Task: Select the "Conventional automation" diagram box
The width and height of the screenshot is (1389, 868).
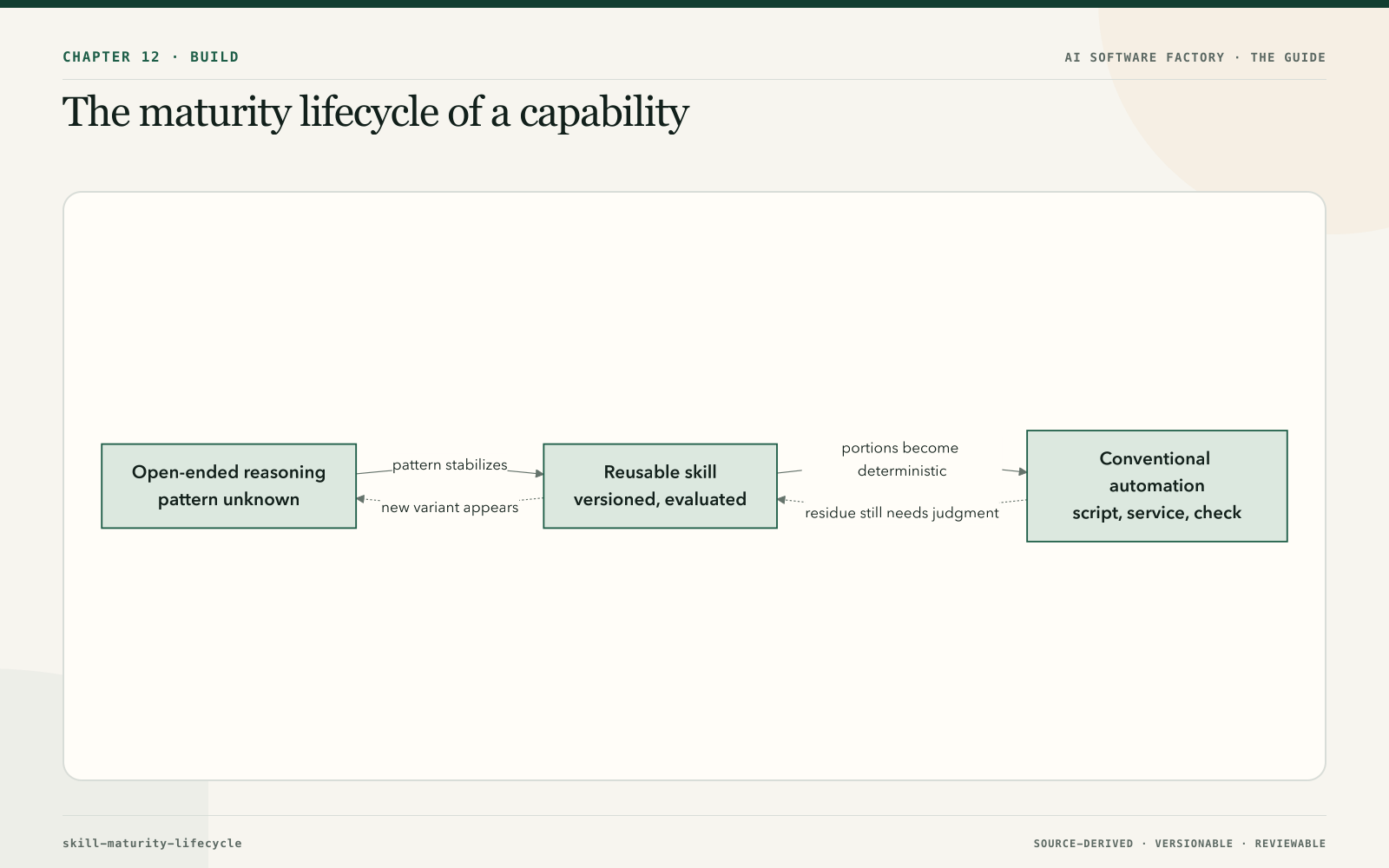Action: [x=1157, y=486]
